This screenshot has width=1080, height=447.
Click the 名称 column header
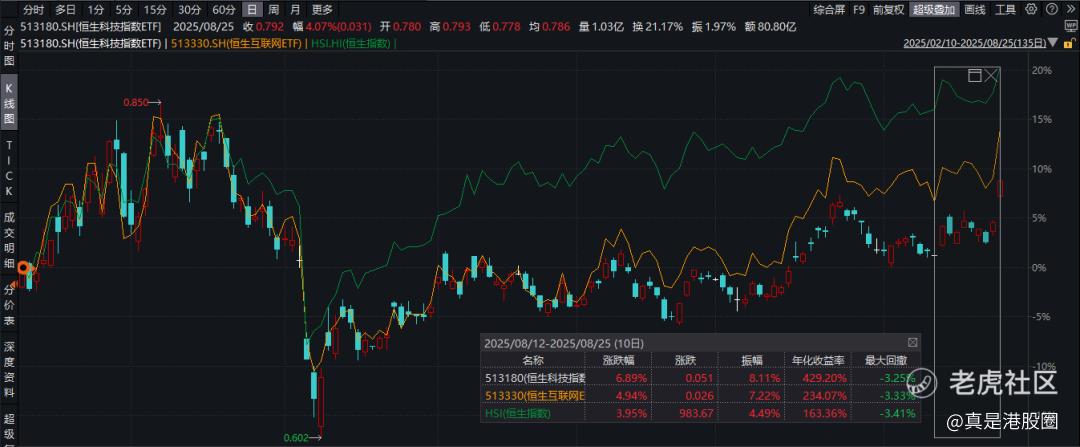tap(532, 360)
